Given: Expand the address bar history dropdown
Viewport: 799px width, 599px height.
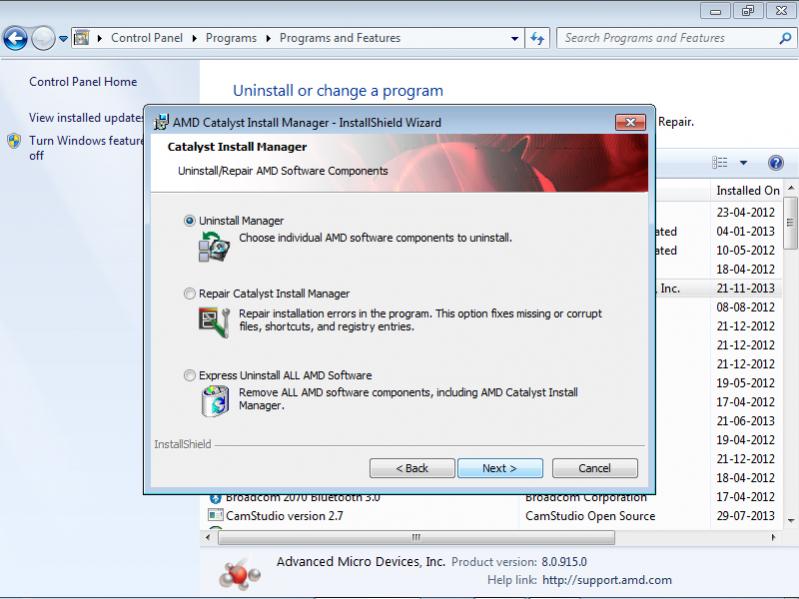Looking at the screenshot, I should pos(515,39).
